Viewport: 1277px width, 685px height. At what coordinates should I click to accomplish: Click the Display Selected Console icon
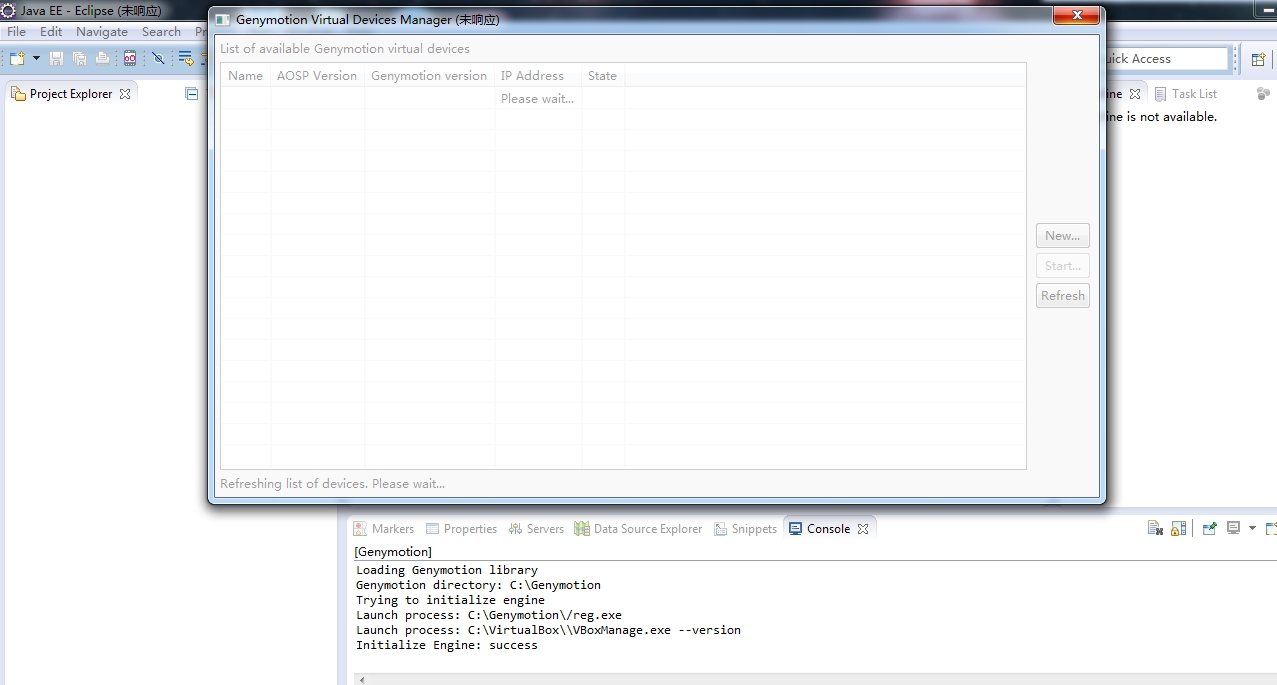(1234, 529)
